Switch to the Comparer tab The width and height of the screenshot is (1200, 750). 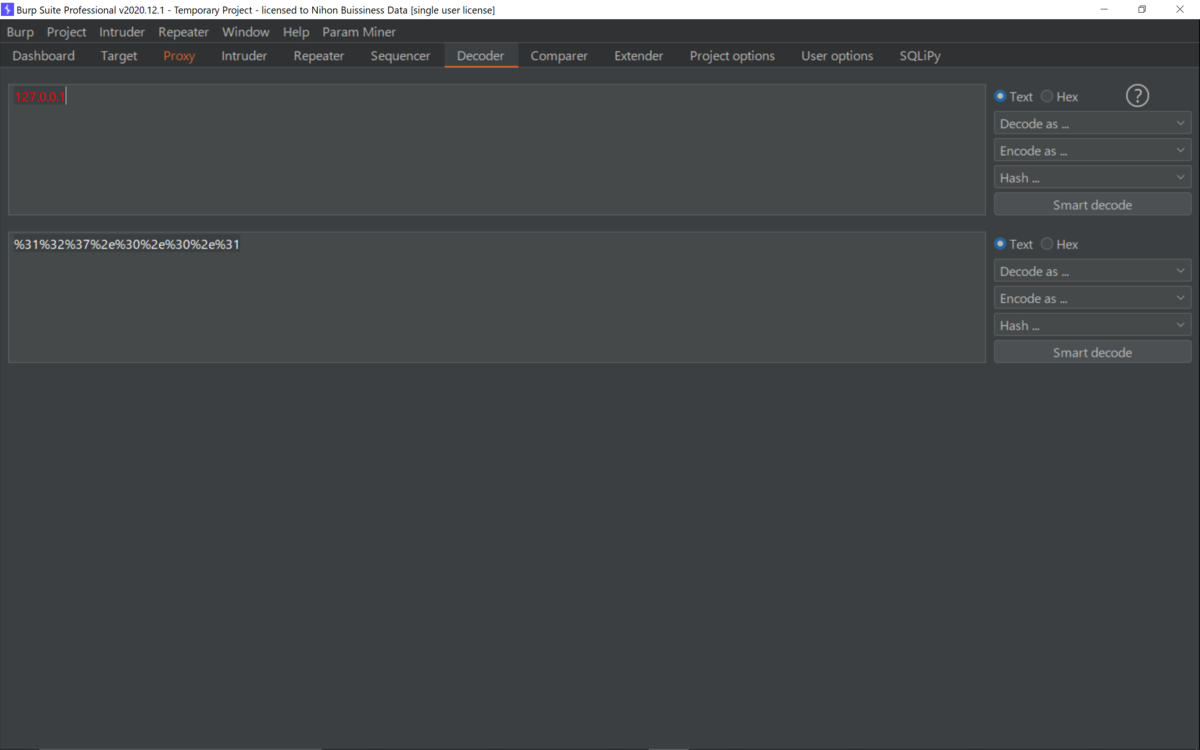[x=559, y=56]
